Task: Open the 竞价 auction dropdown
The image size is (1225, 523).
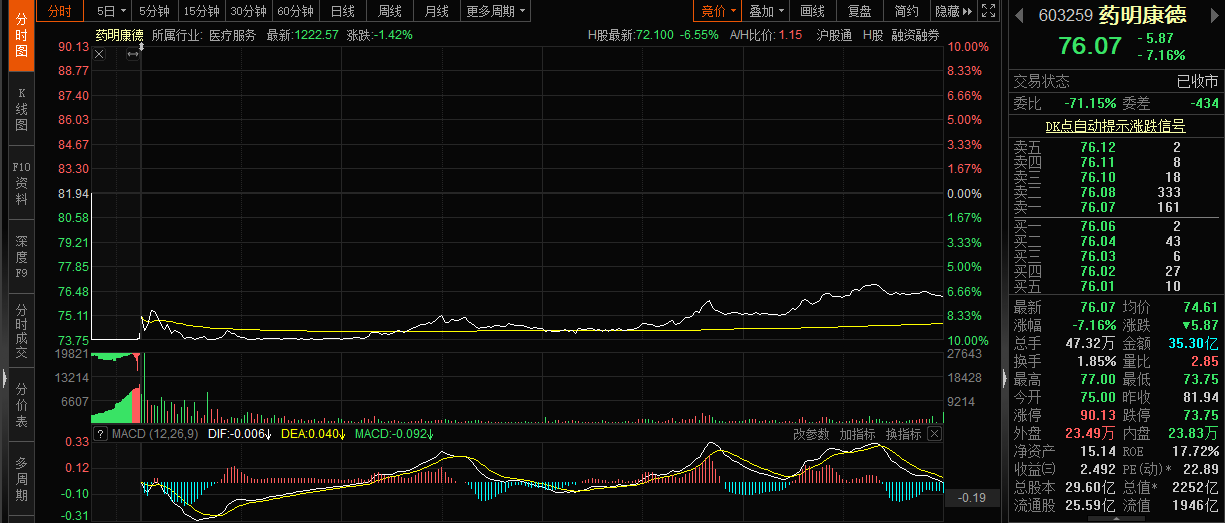Action: point(718,12)
